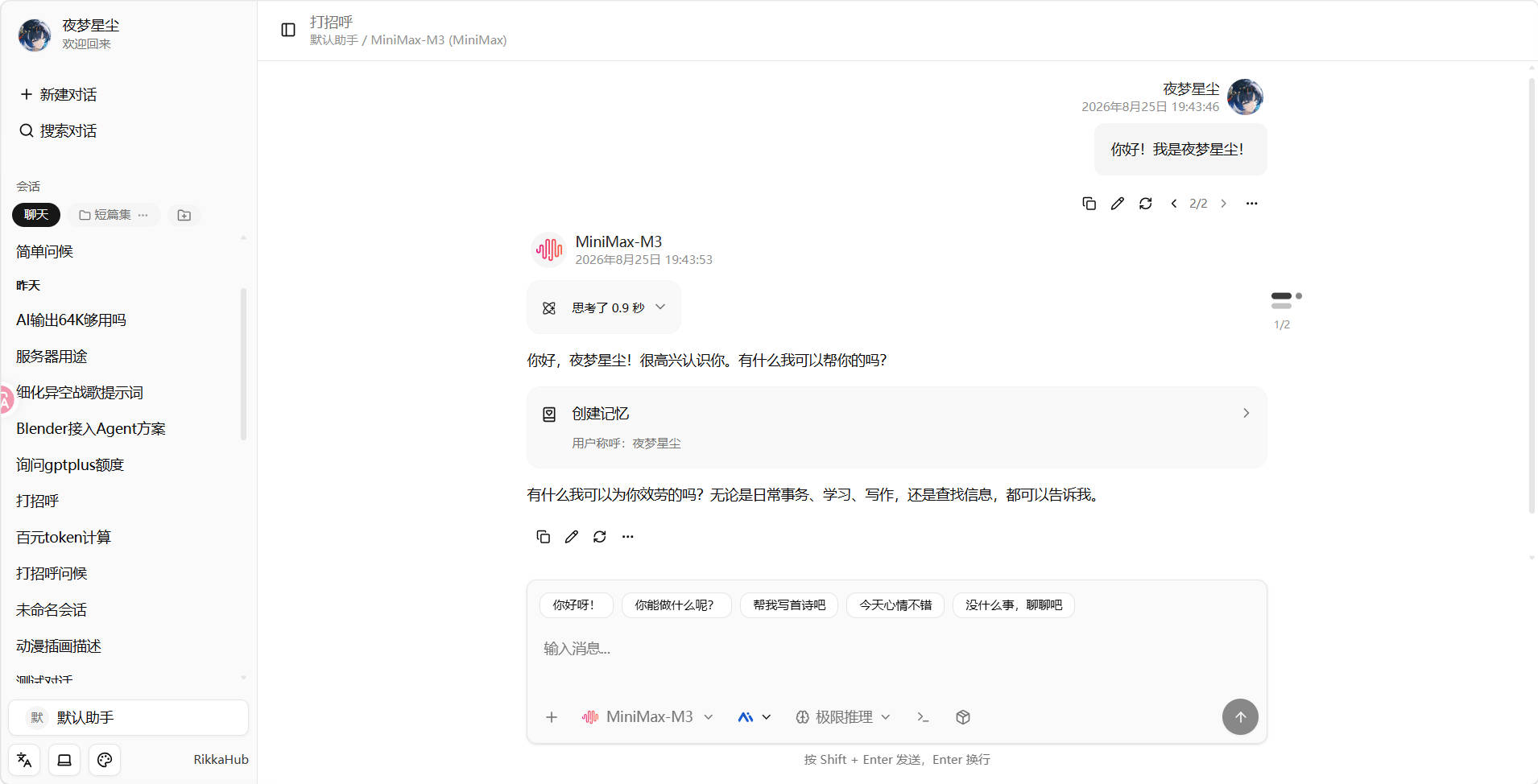Click the 默认助手 / MiniMax-M3 (MiniMax) subtitle
The height and width of the screenshot is (784, 1538).
tap(408, 40)
